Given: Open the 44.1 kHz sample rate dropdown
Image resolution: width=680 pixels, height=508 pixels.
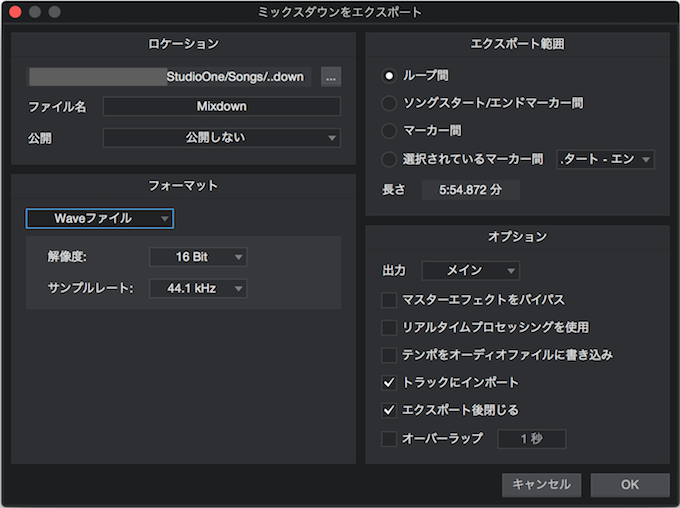Looking at the screenshot, I should click(x=198, y=288).
